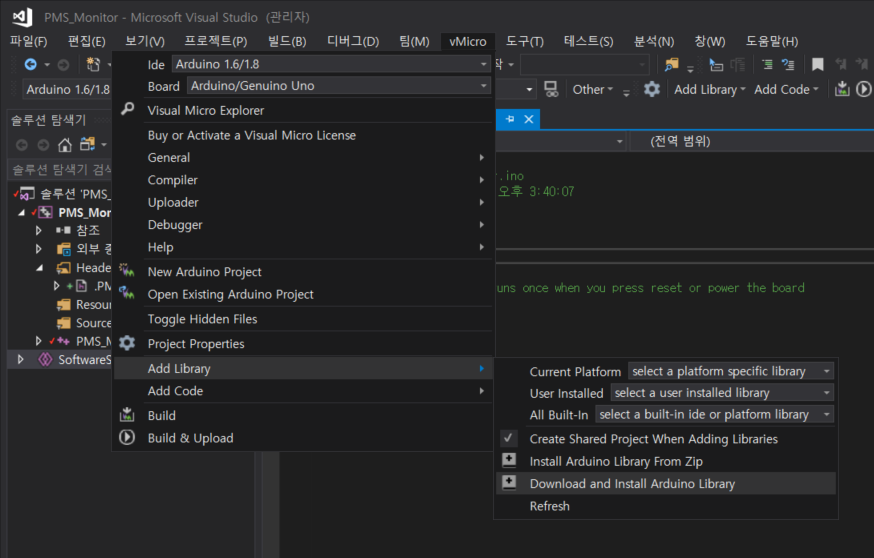The height and width of the screenshot is (558, 874).
Task: Select Project Properties menu entry
Action: [x=304, y=344]
